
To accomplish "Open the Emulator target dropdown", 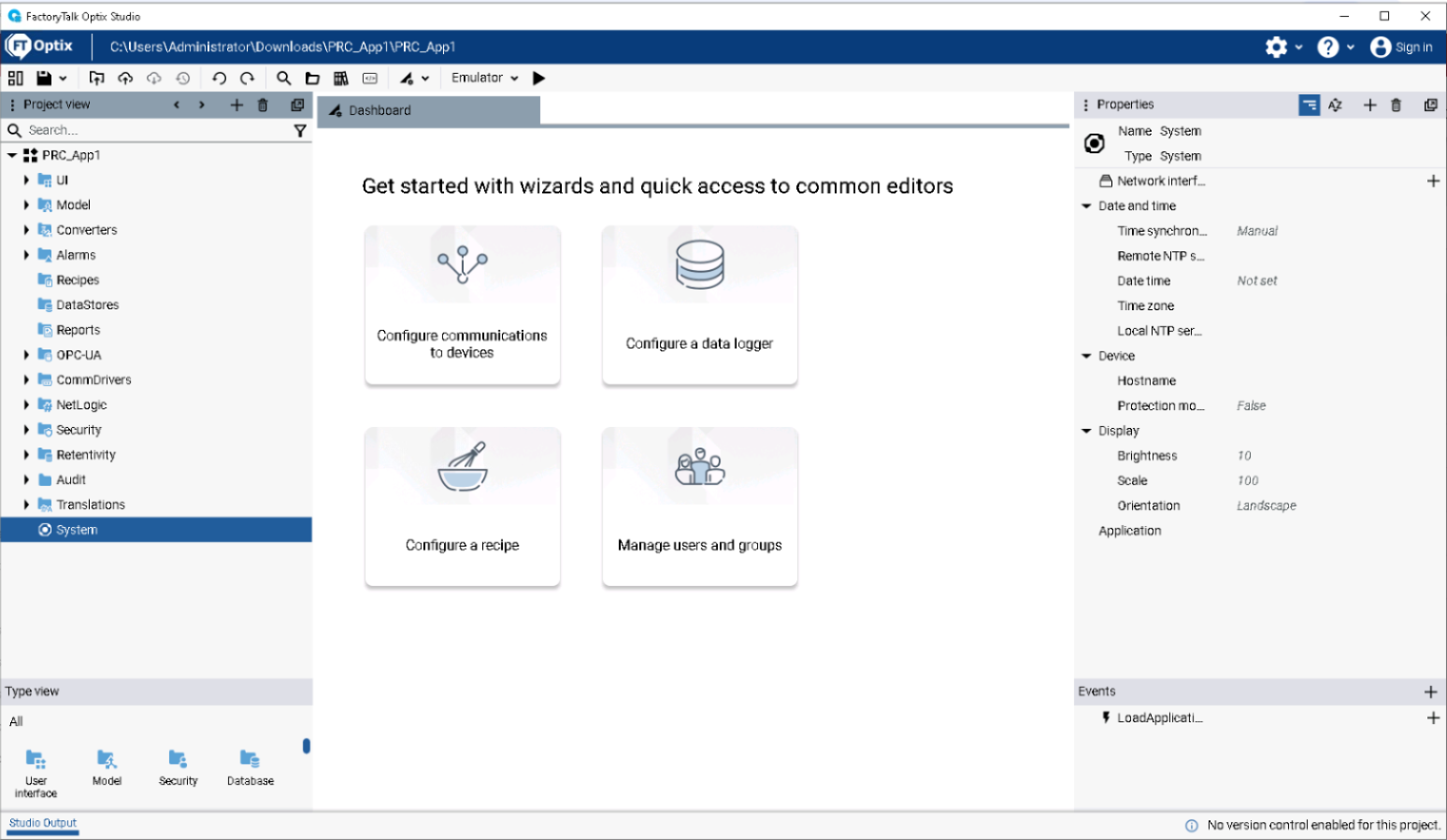I will pos(484,78).
